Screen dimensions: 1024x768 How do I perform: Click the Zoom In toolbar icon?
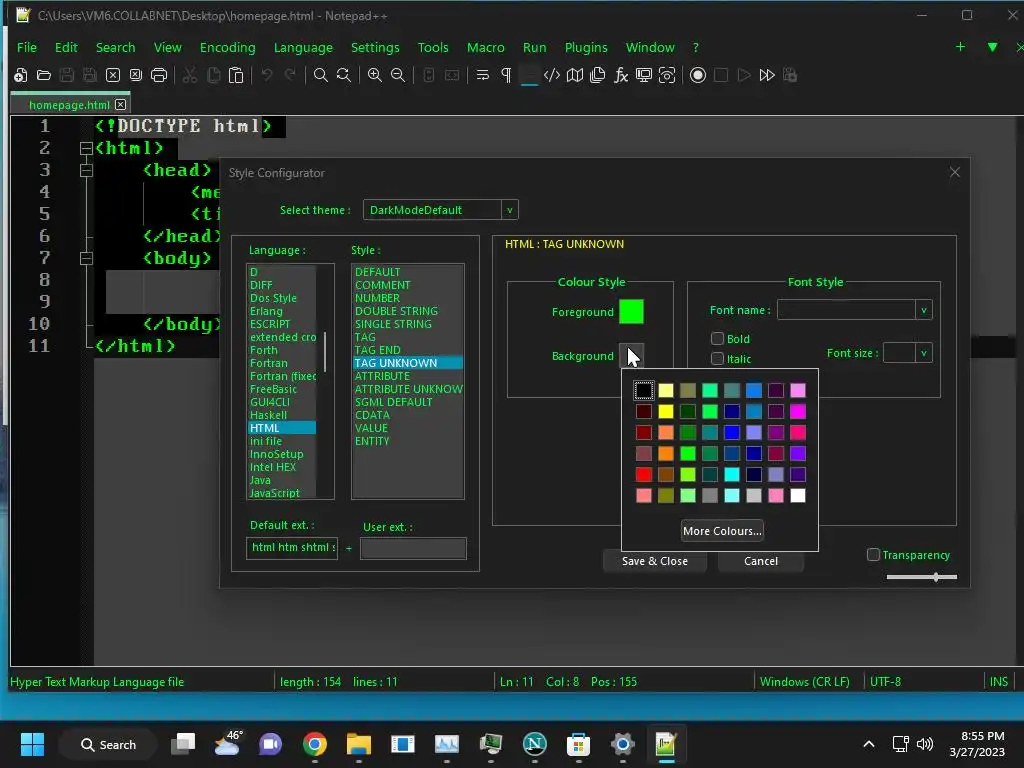tap(375, 75)
